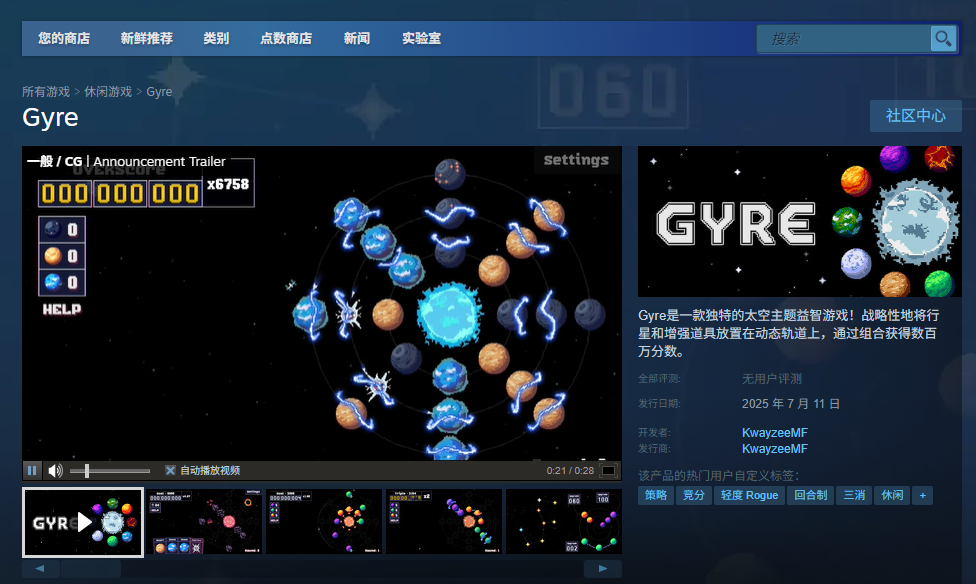Select the 三消 user tag
The image size is (976, 584).
tap(853, 495)
